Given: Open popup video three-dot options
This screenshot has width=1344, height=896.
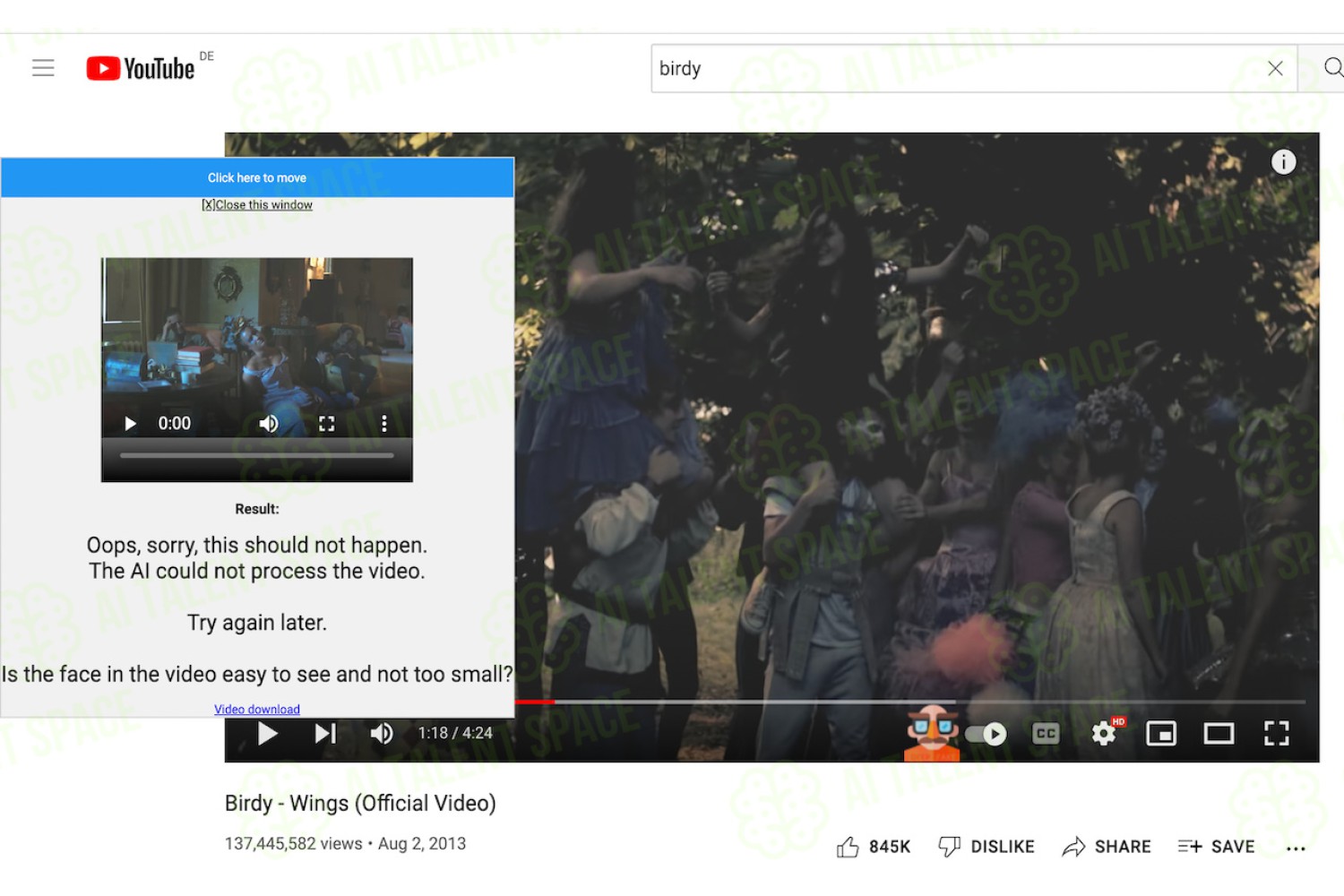Looking at the screenshot, I should [x=384, y=424].
